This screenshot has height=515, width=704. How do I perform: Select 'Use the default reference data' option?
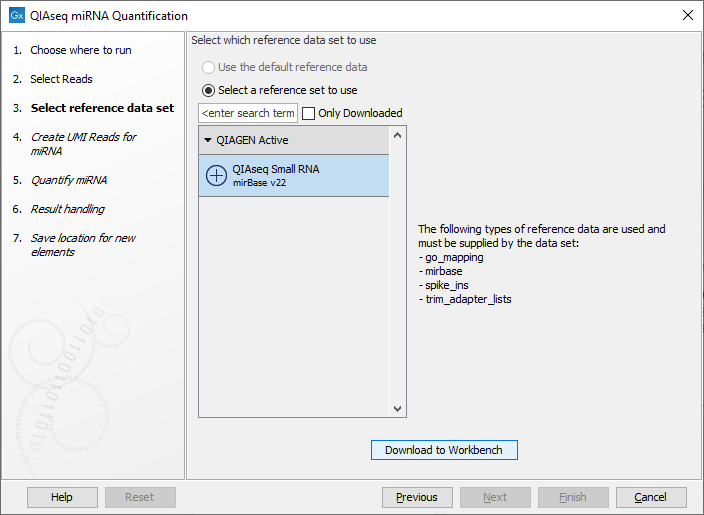click(208, 67)
